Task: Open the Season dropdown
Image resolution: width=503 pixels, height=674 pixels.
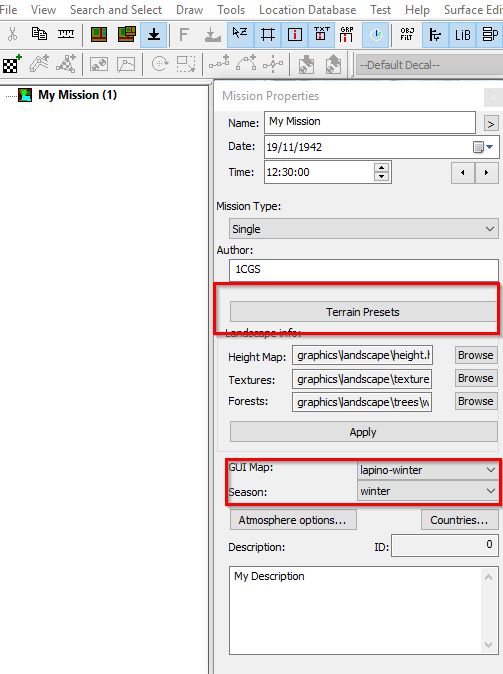Action: pyautogui.click(x=428, y=491)
